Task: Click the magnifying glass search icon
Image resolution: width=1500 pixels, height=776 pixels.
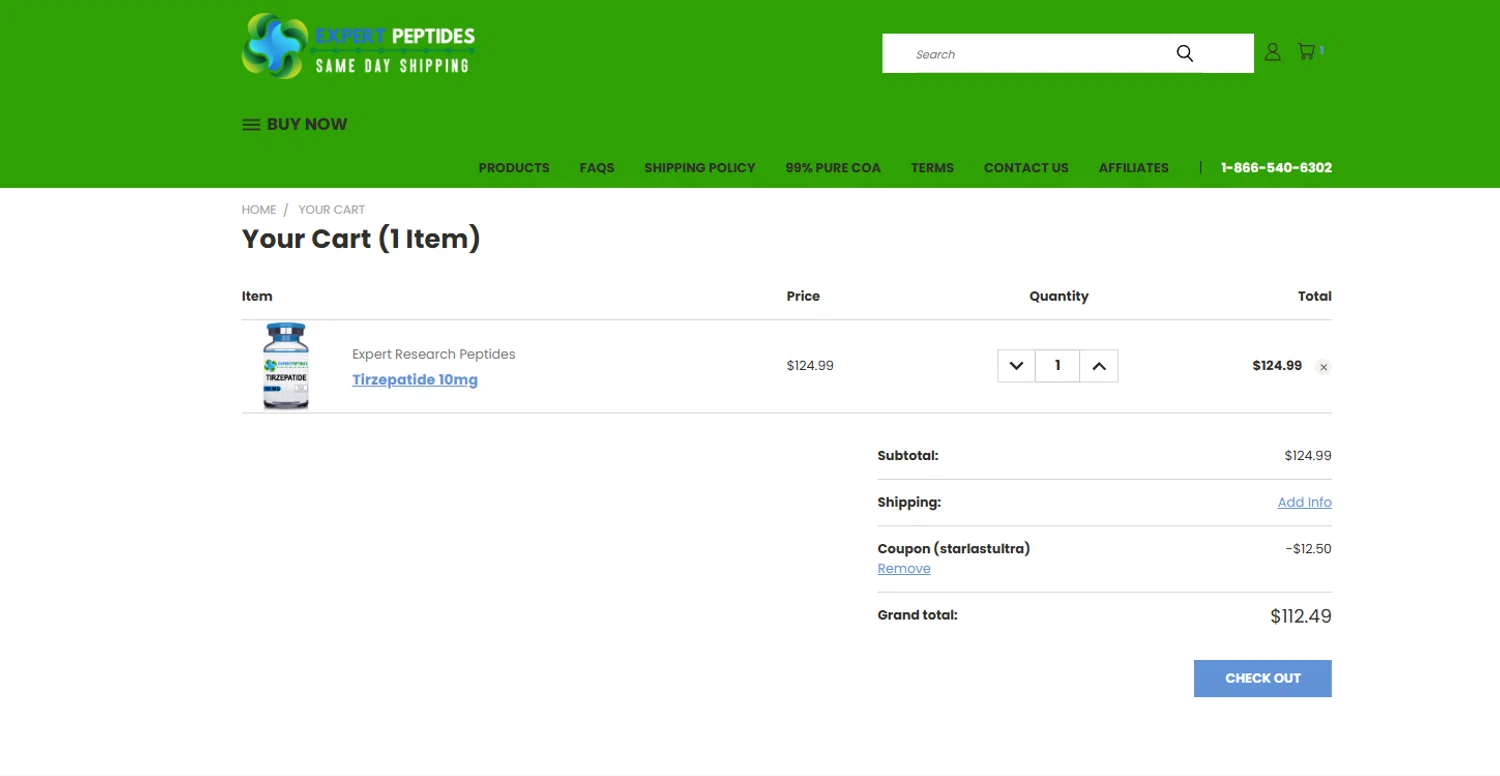Action: pos(1185,54)
